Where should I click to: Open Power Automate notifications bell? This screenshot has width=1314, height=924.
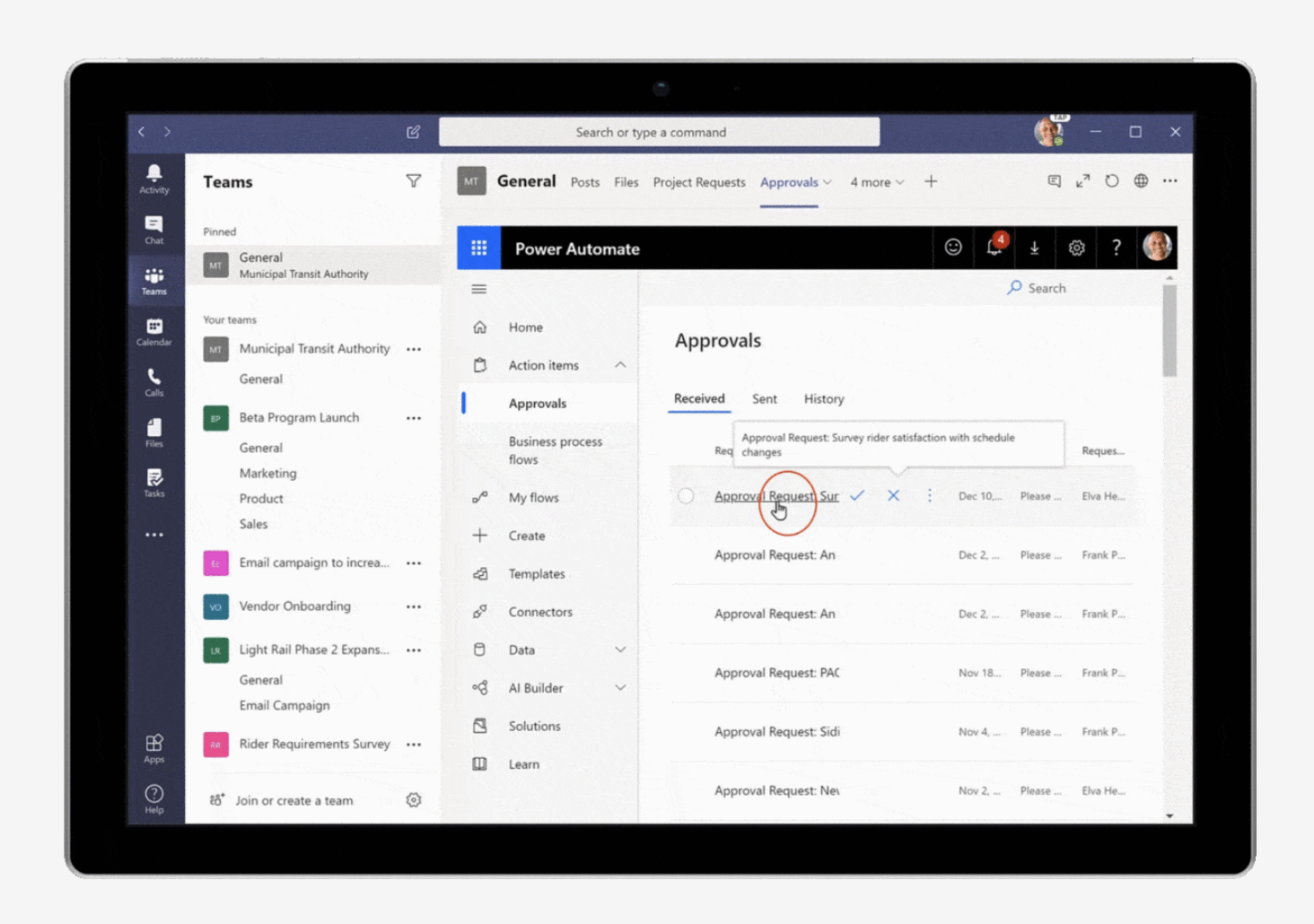coord(994,248)
